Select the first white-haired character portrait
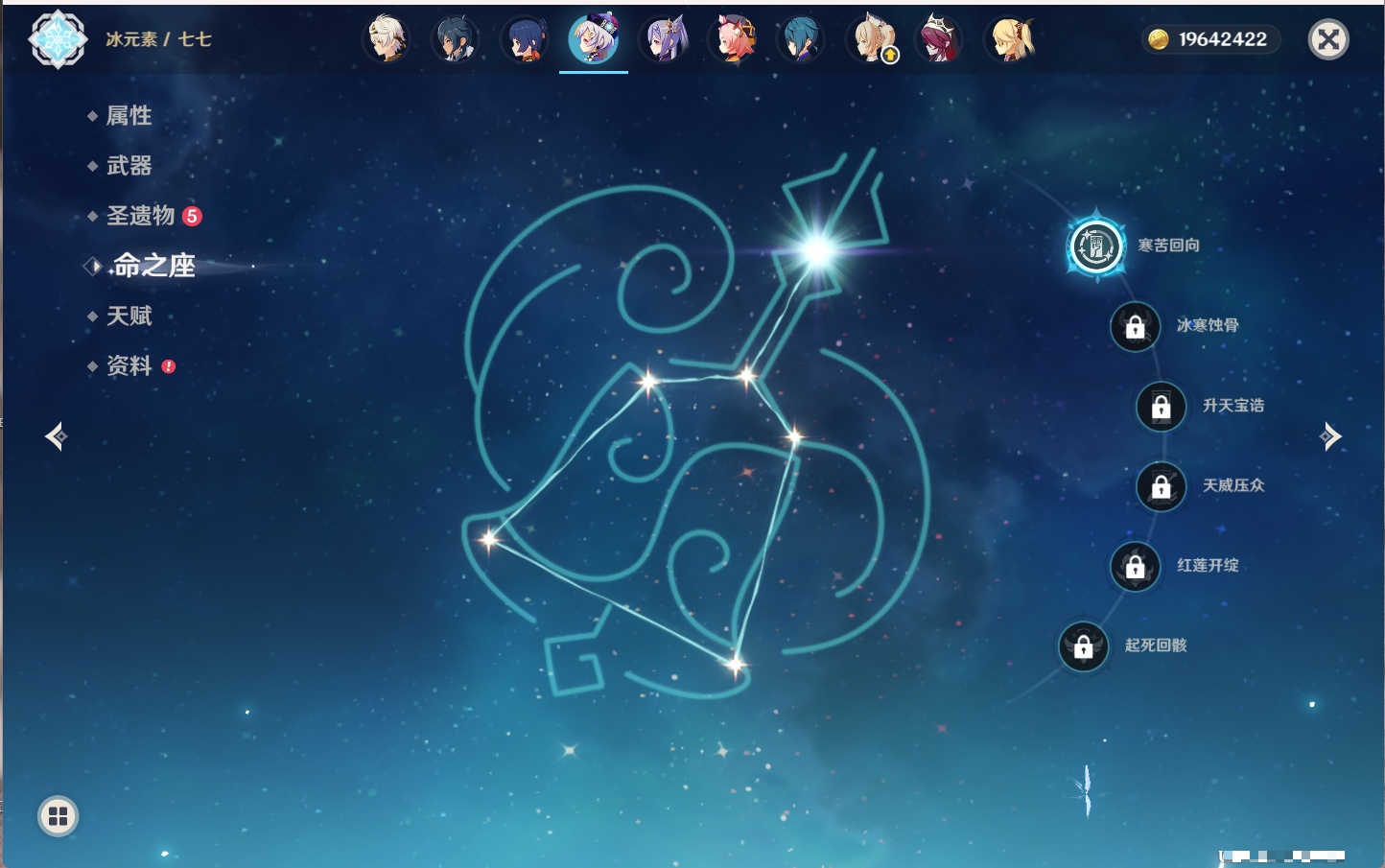This screenshot has width=1385, height=868. tap(387, 40)
